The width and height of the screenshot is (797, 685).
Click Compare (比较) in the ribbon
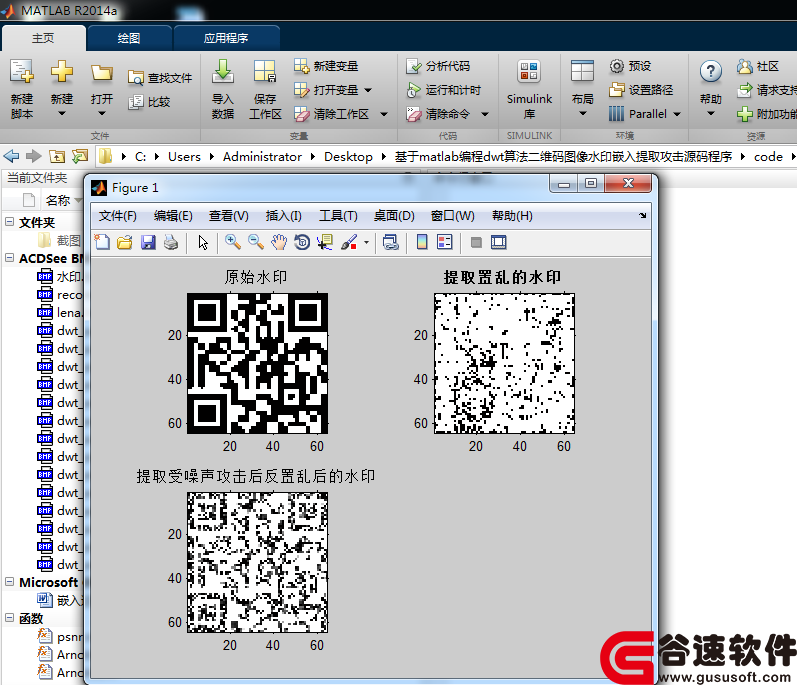pyautogui.click(x=149, y=102)
